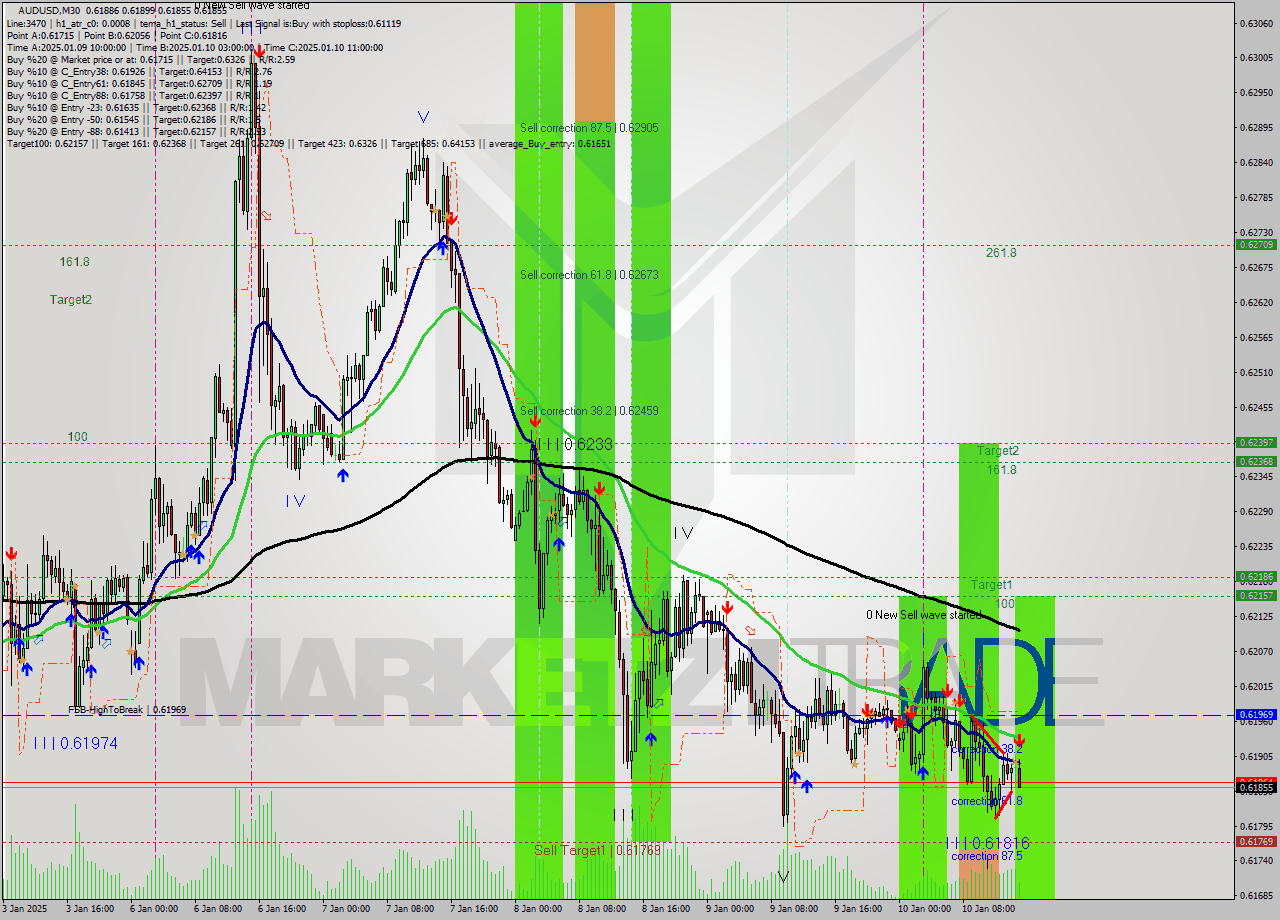Select the 'Target1' label
Screen dimensions: 1280x920
coord(991,585)
